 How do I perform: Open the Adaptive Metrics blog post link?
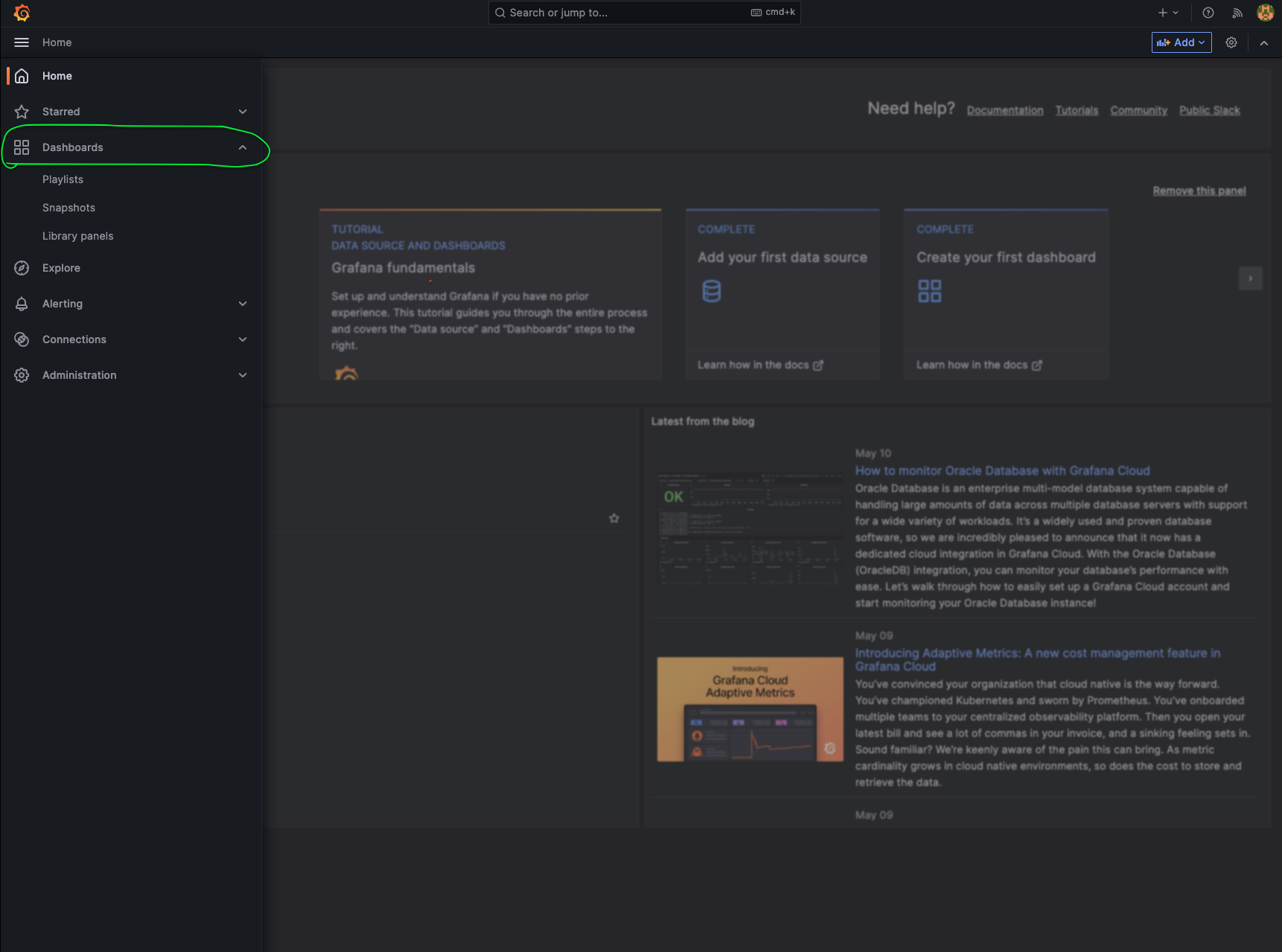tap(1038, 659)
